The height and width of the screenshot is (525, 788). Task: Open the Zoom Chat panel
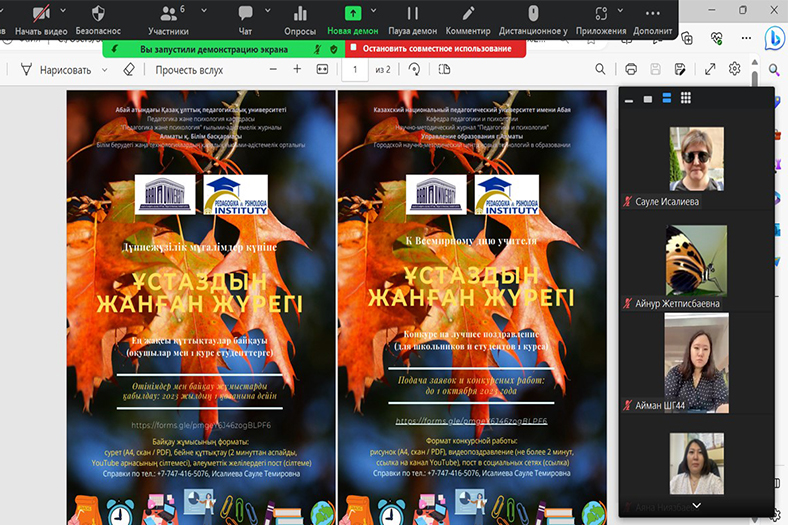click(x=245, y=20)
